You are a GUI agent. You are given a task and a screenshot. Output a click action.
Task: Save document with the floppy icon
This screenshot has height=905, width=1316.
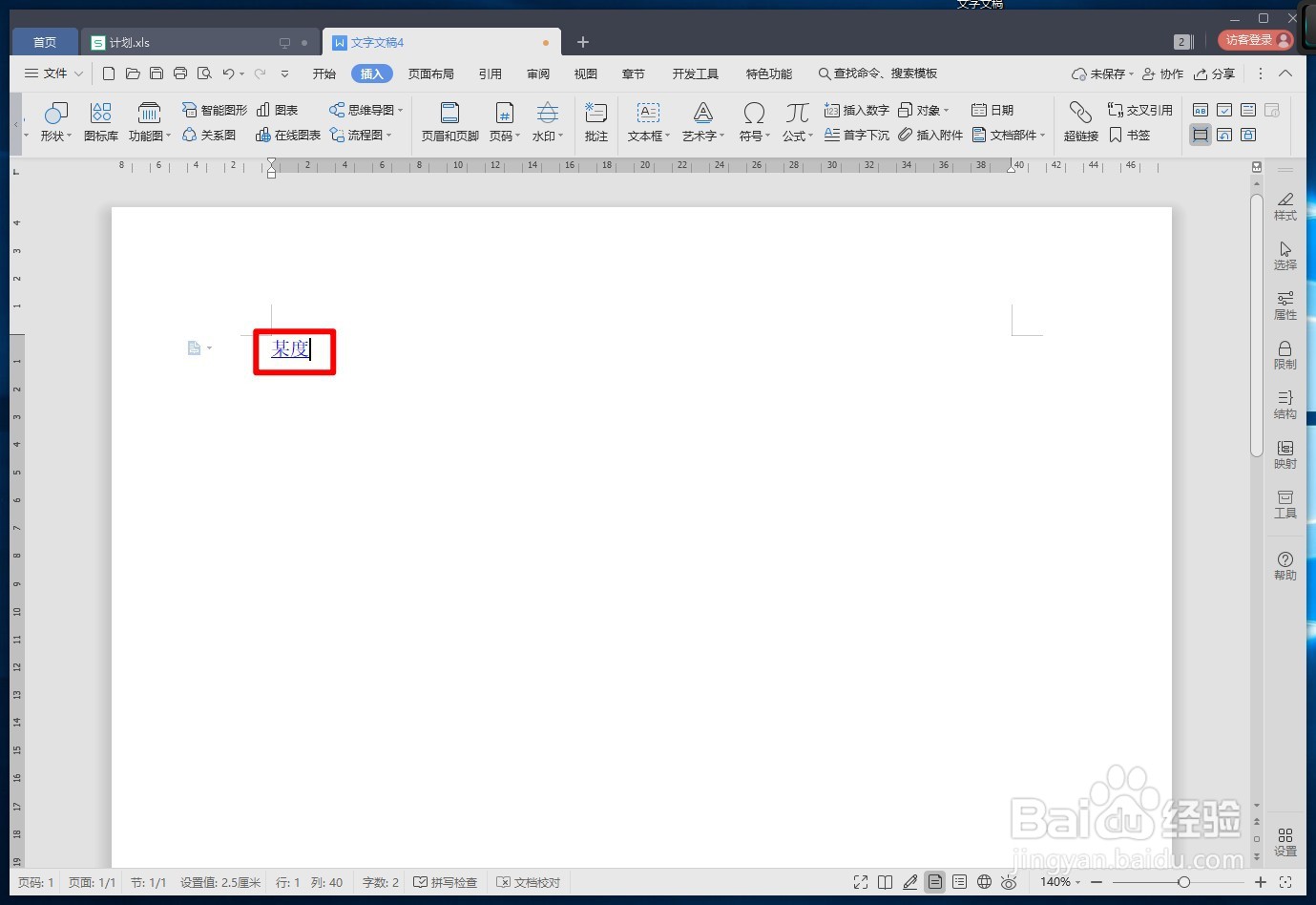tap(157, 74)
